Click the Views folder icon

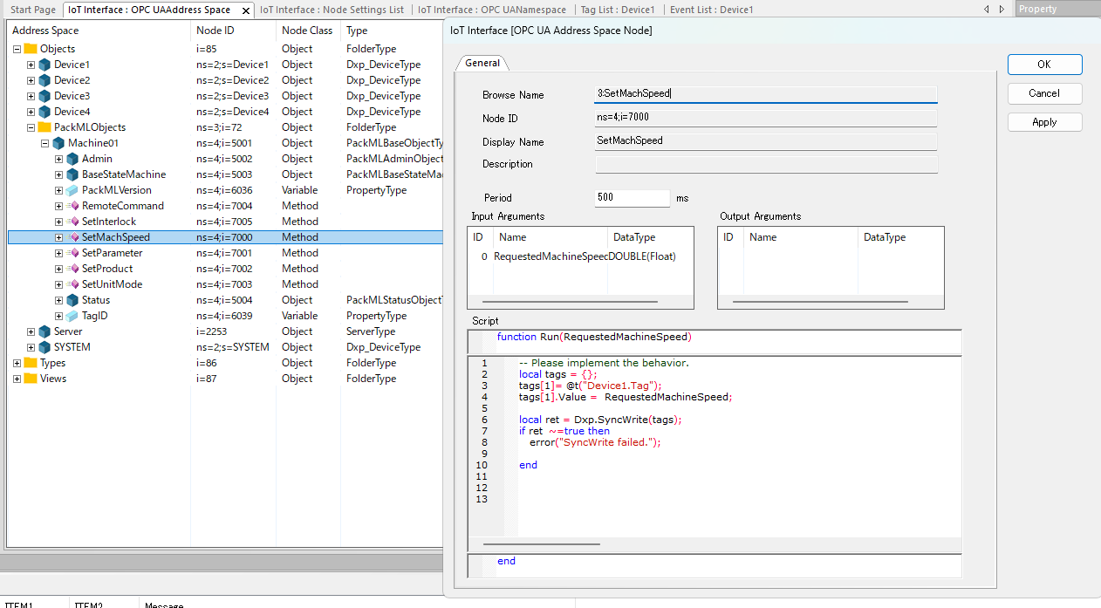point(30,379)
